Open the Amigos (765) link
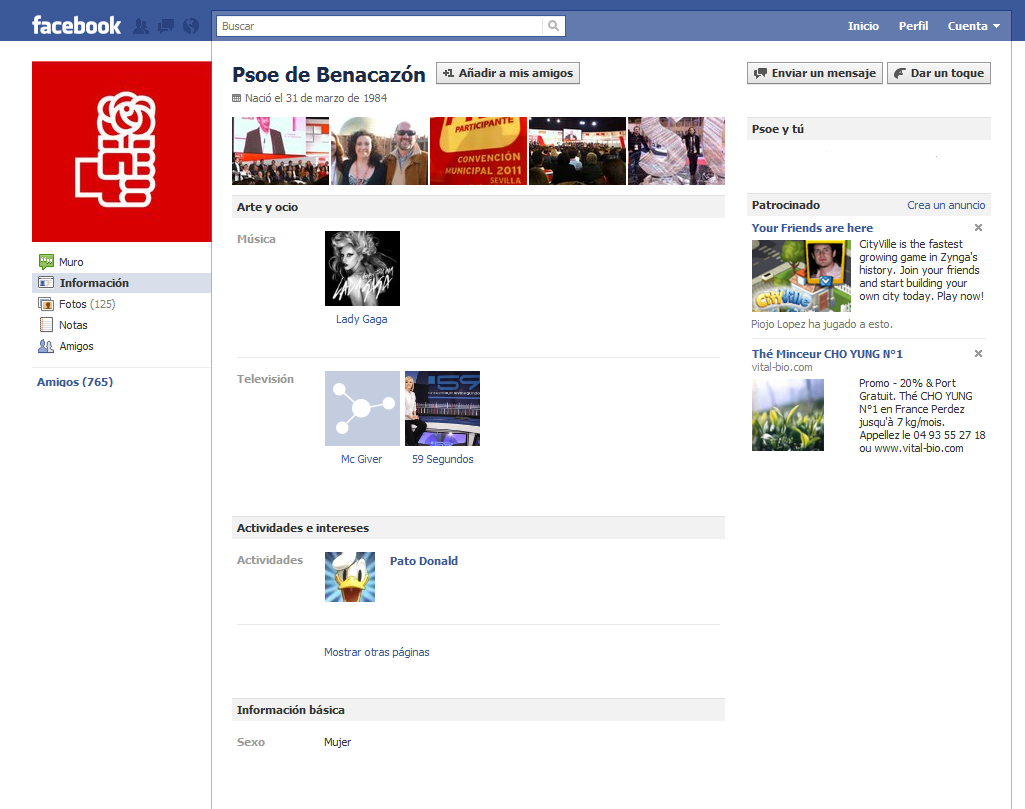This screenshot has width=1025, height=809. tap(75, 382)
